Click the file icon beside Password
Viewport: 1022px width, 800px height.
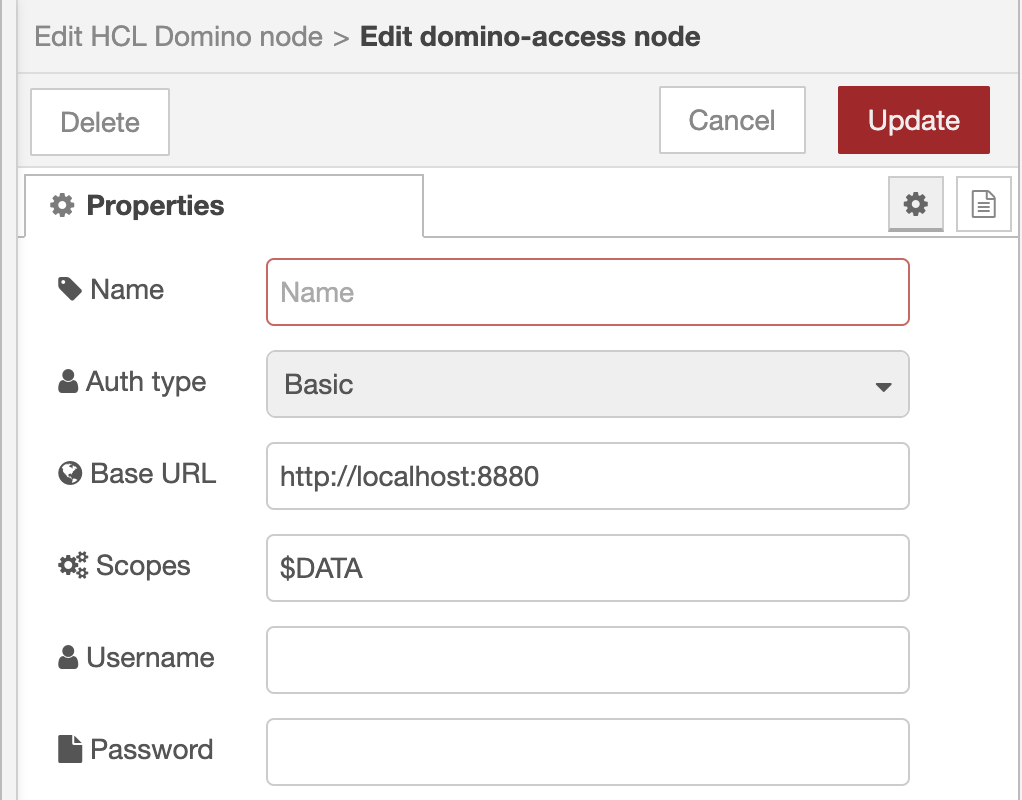click(70, 750)
